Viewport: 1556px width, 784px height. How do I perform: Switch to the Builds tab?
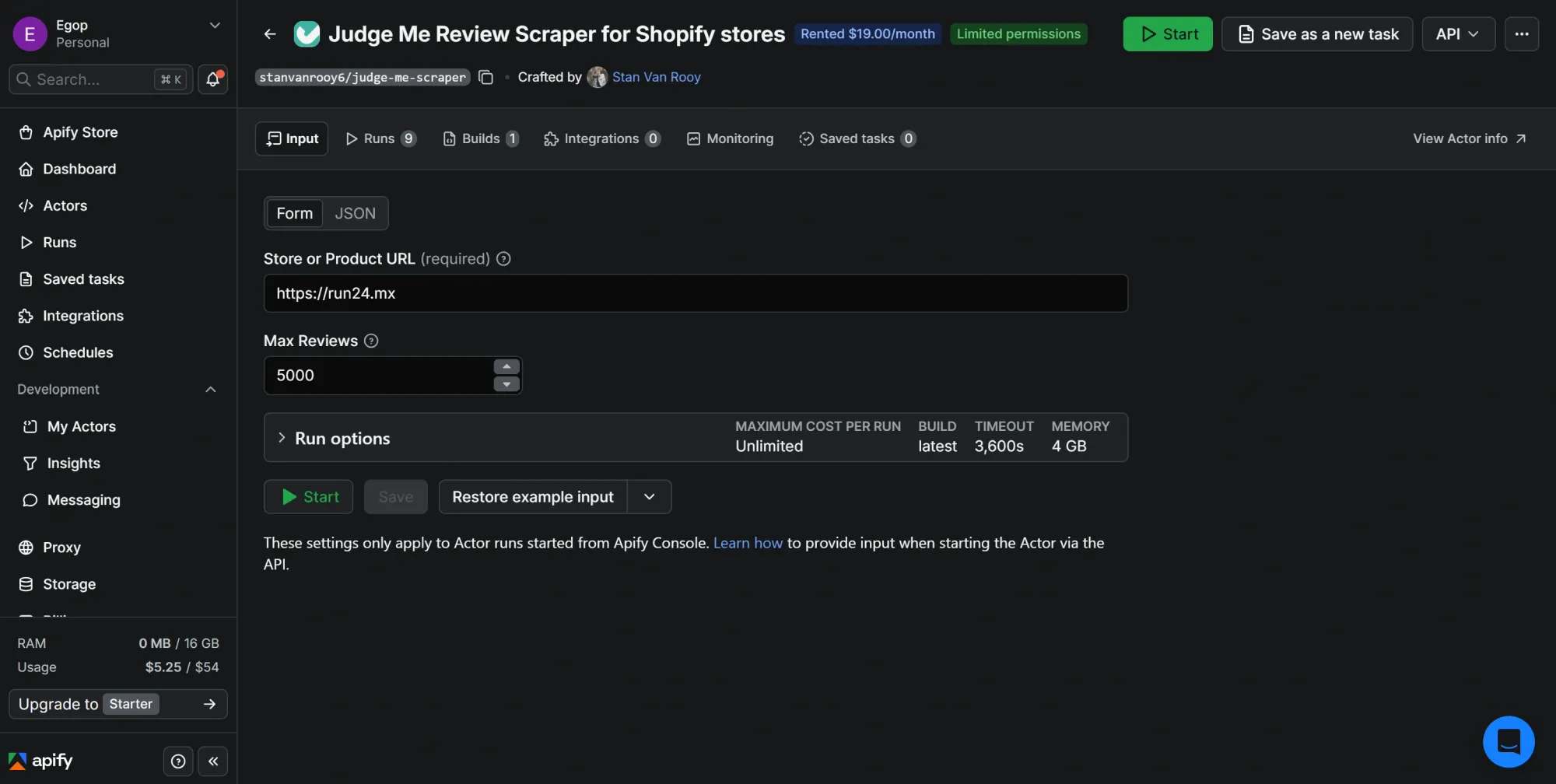[x=480, y=138]
